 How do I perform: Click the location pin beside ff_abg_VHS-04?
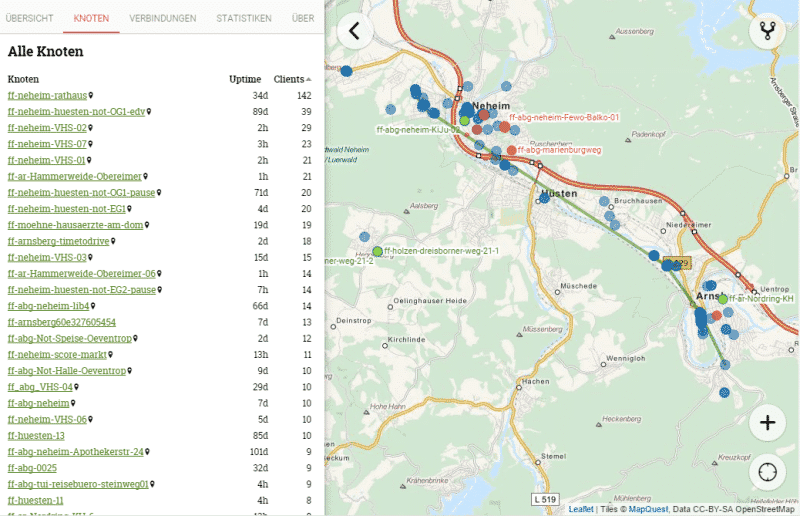pos(77,387)
